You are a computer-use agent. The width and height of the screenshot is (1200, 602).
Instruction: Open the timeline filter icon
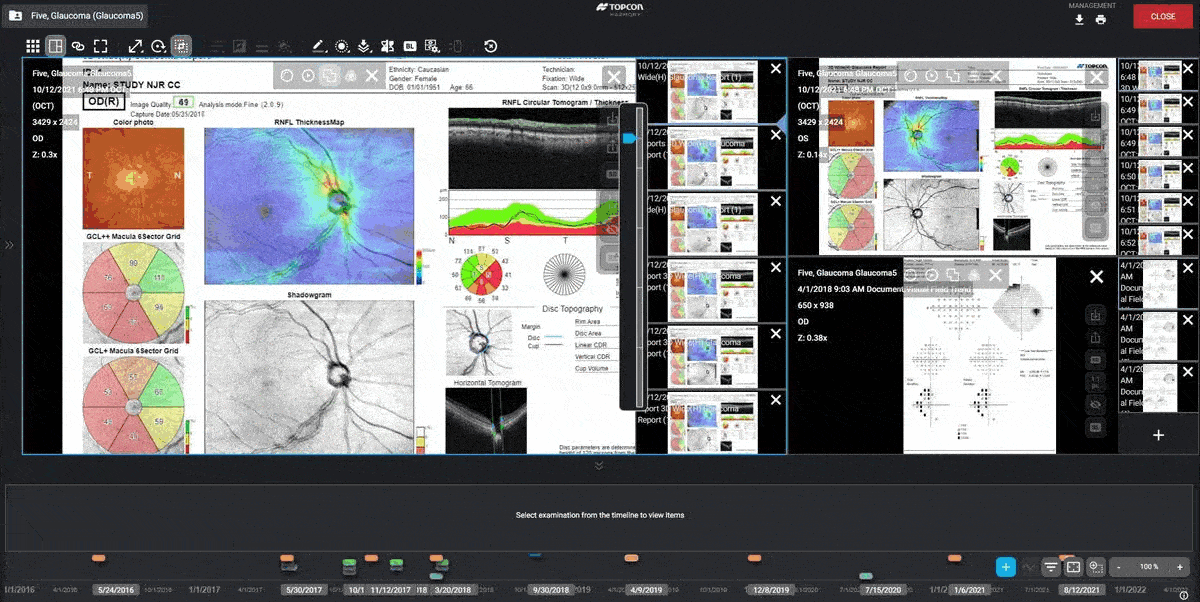pos(1051,567)
